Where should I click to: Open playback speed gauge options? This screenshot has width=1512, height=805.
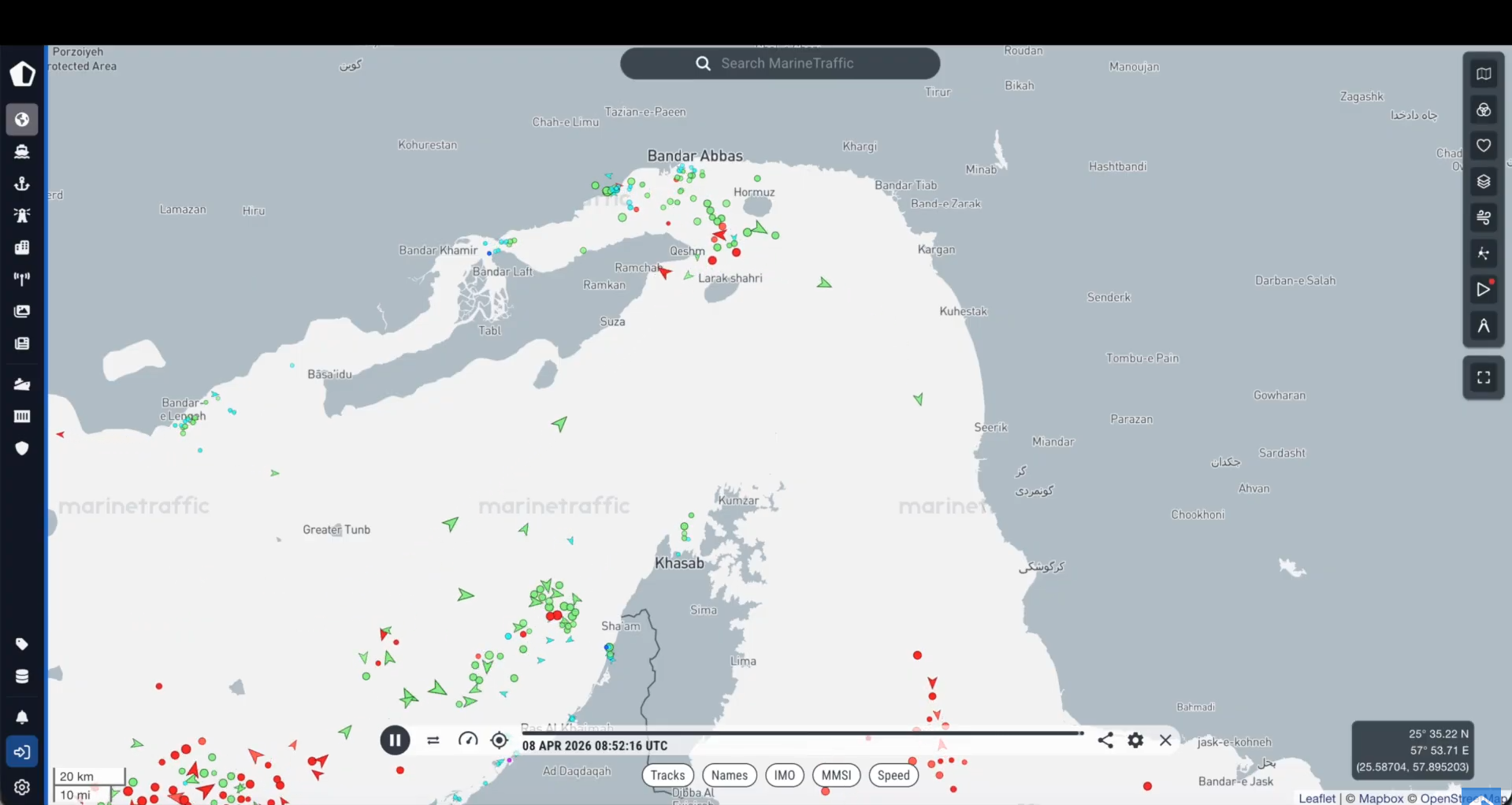click(468, 740)
